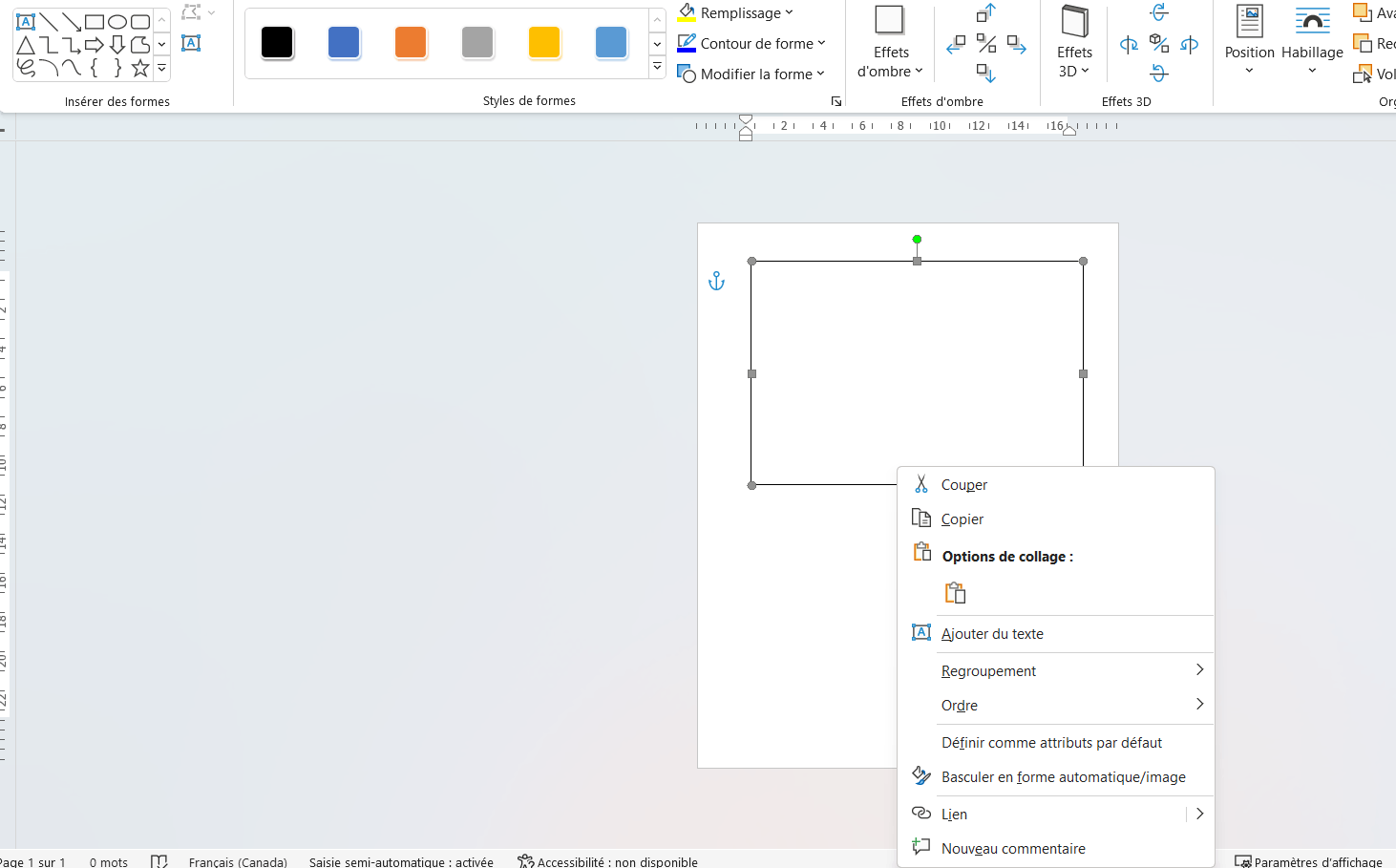Nudge the shadow right

pyautogui.click(x=1017, y=44)
